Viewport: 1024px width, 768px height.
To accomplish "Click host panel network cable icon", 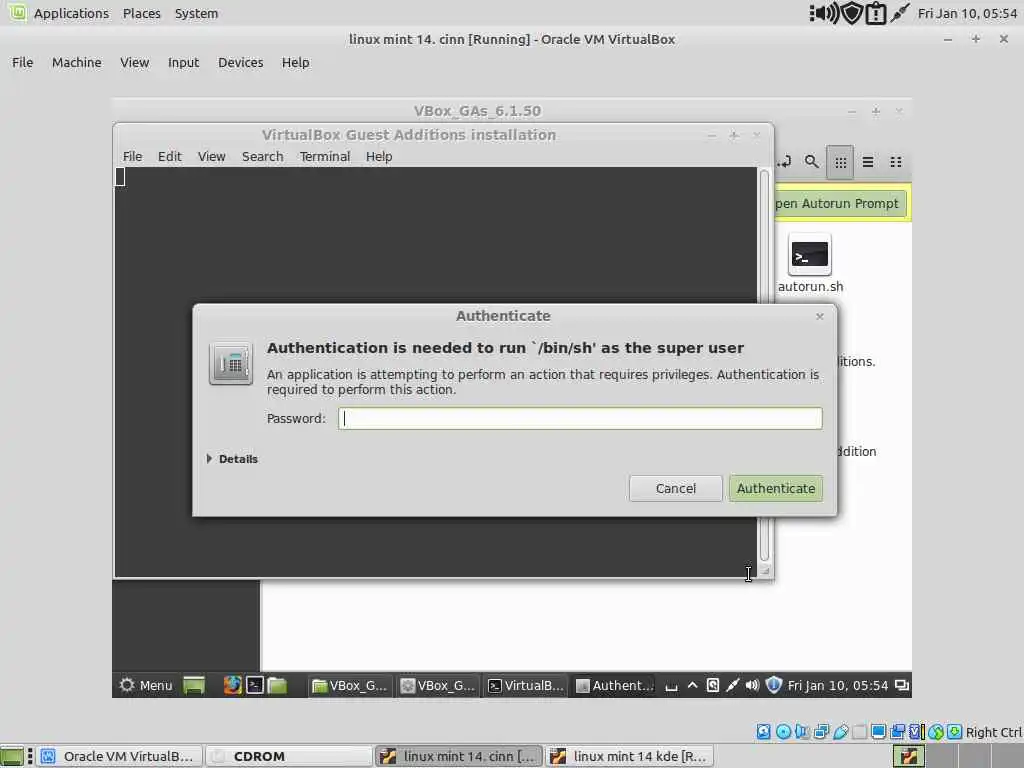I will (x=899, y=13).
